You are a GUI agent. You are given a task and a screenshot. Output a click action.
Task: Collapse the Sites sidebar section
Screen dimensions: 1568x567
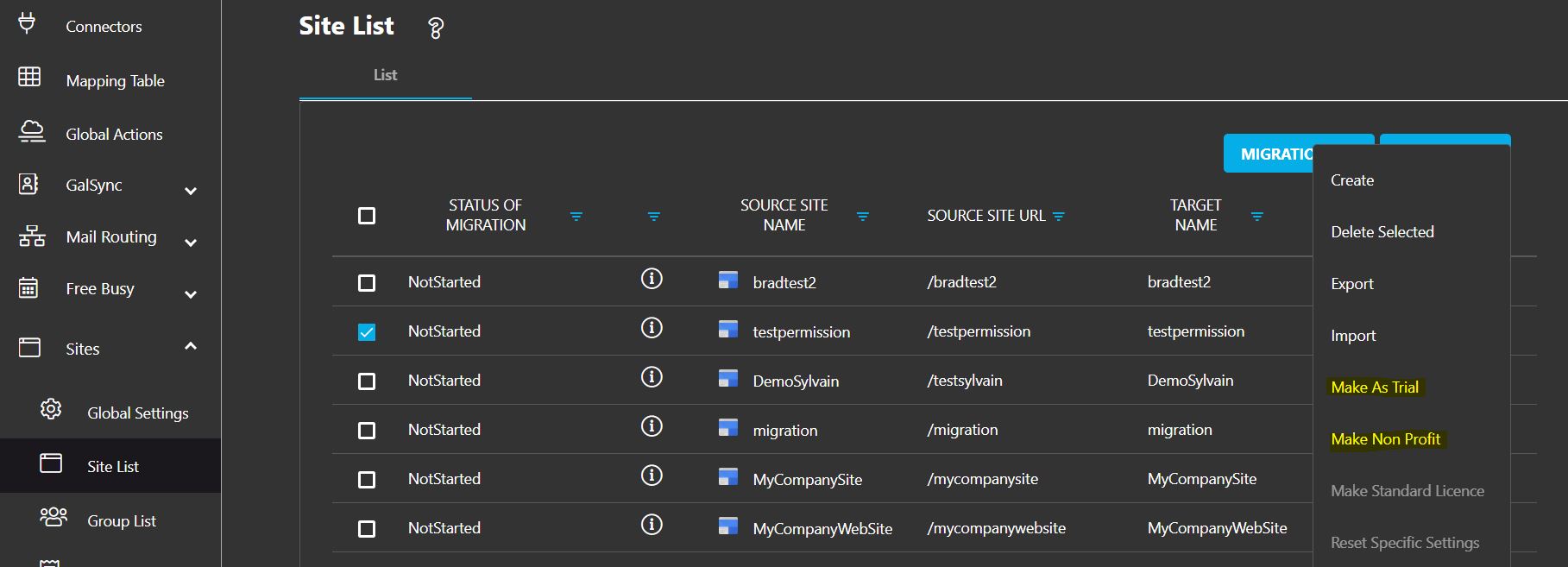pos(191,346)
